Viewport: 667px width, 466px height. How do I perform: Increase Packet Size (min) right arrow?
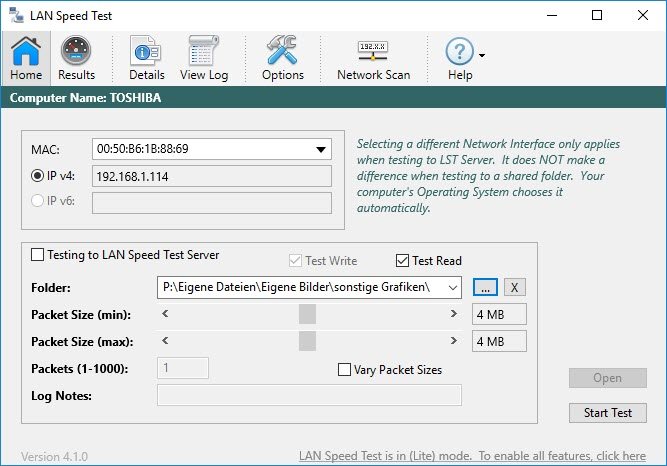pyautogui.click(x=453, y=314)
